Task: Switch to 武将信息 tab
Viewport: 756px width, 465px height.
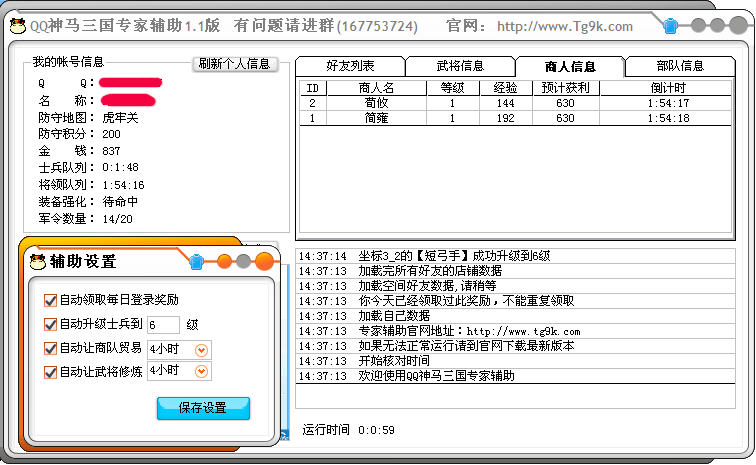Action: (x=460, y=66)
